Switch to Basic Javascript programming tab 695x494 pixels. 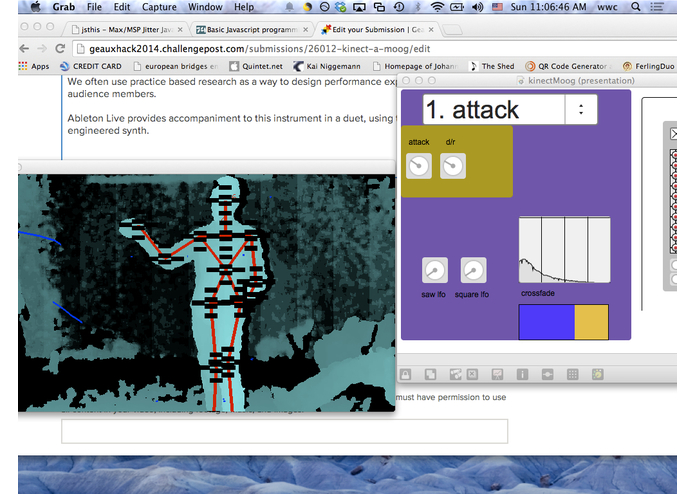252,30
